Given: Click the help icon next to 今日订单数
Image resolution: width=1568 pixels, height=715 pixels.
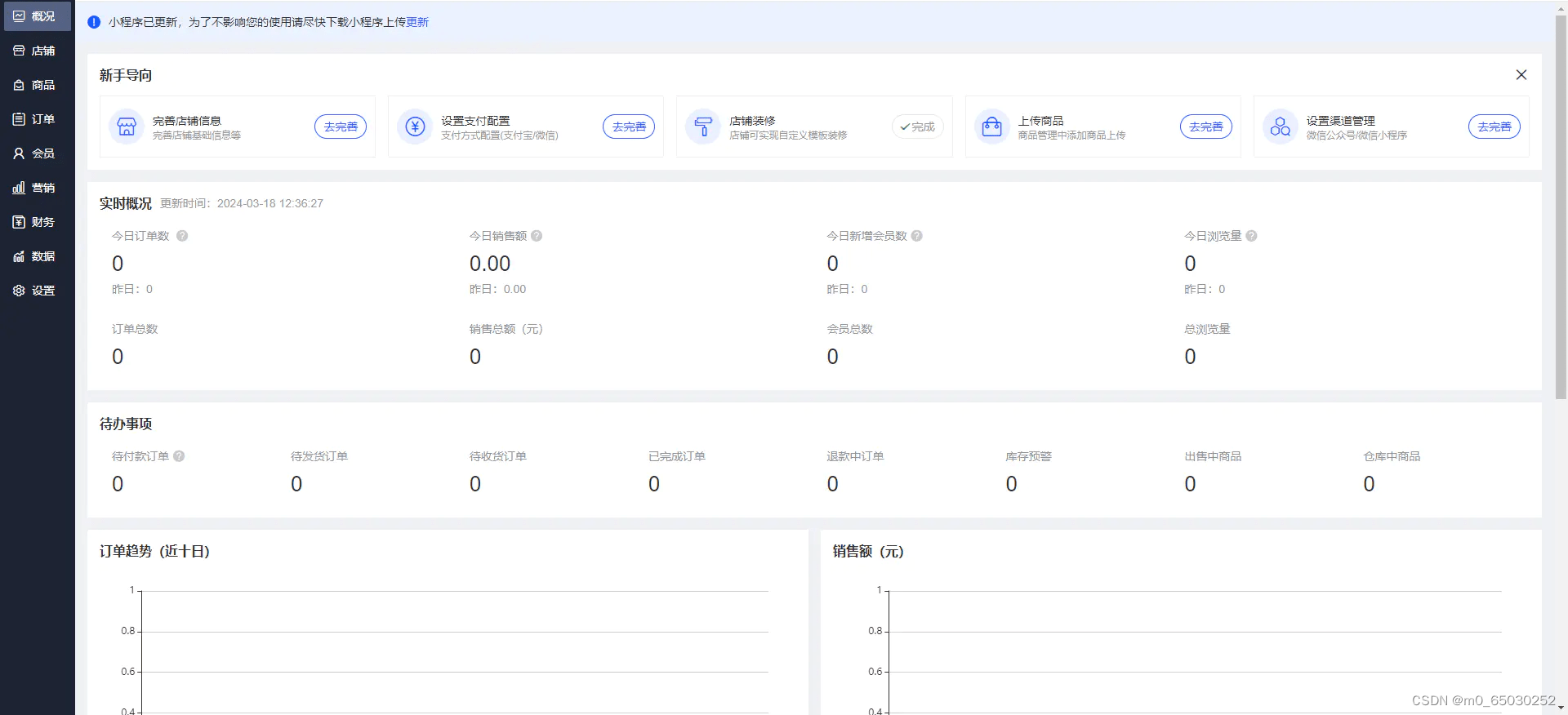Looking at the screenshot, I should pyautogui.click(x=182, y=236).
